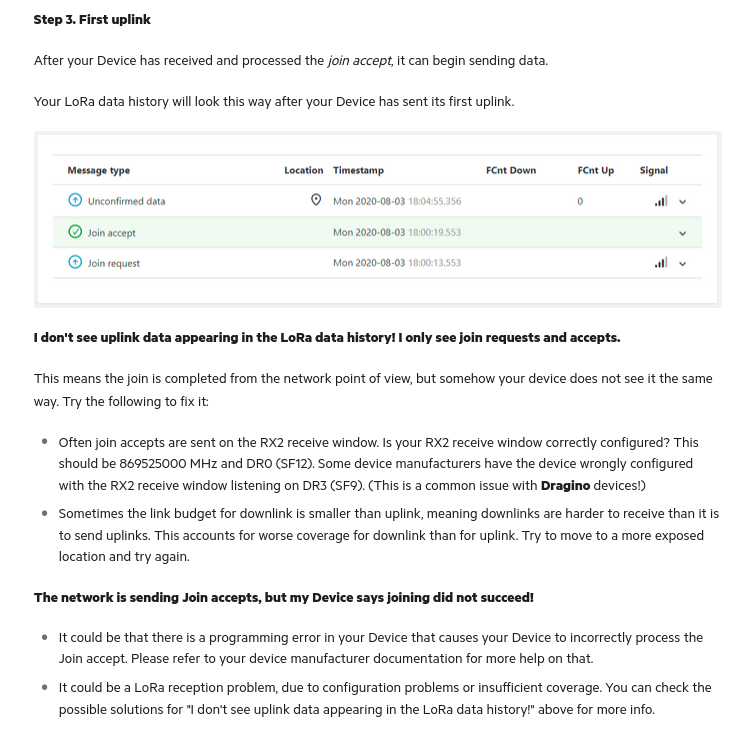
Task: Click the location pin icon in Unconfirmed data row
Action: [316, 200]
